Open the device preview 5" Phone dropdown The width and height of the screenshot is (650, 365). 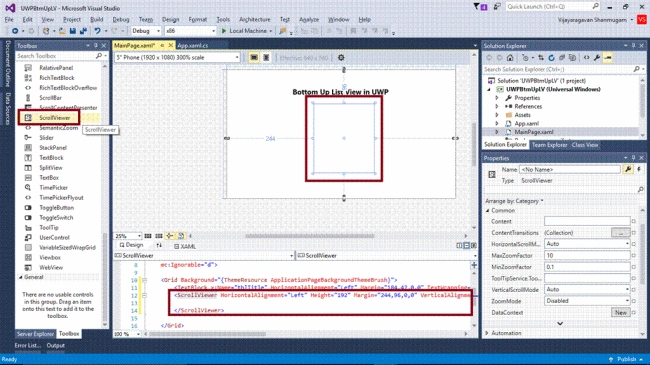177,58
